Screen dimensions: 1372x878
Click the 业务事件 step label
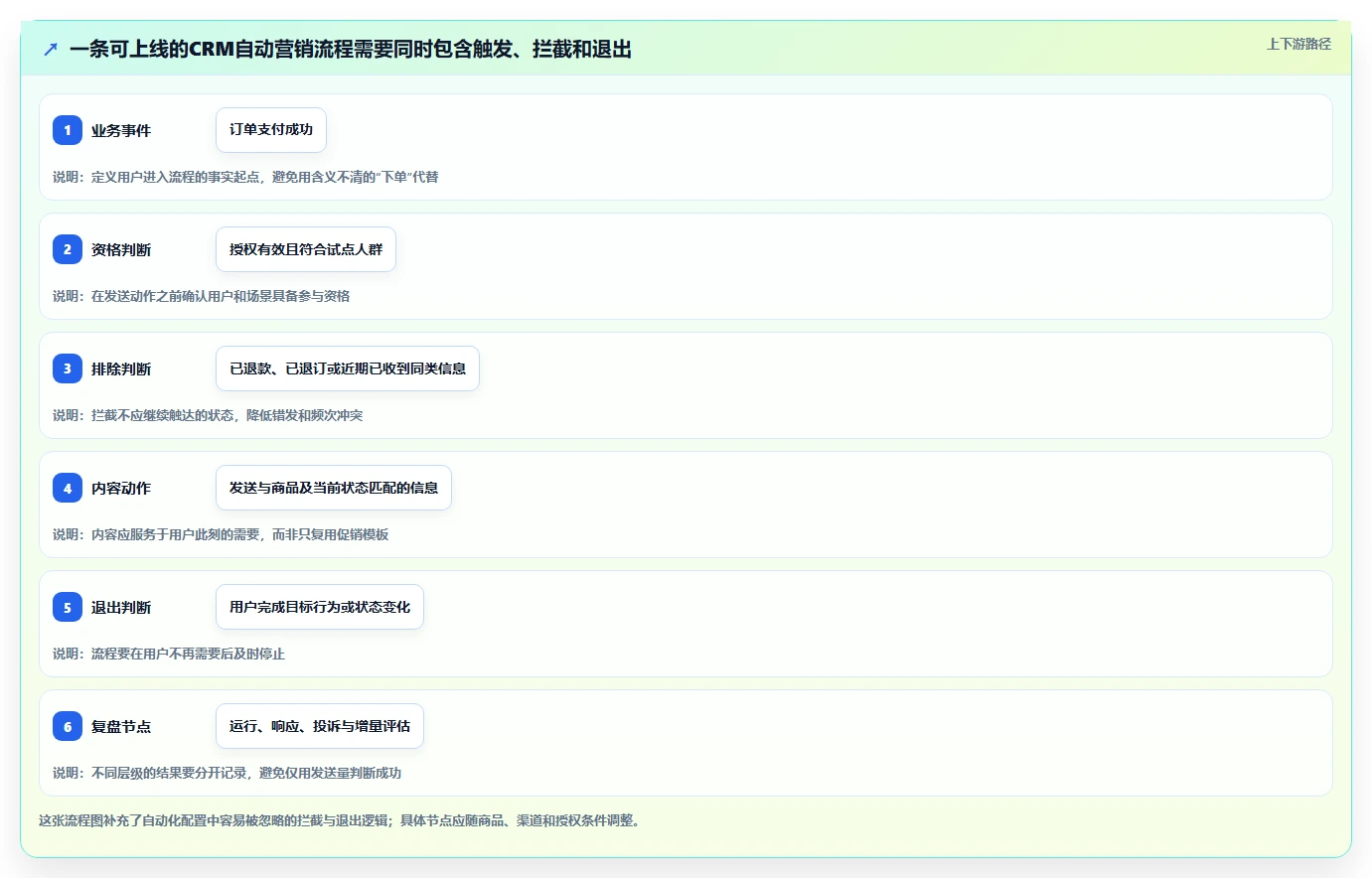[121, 130]
